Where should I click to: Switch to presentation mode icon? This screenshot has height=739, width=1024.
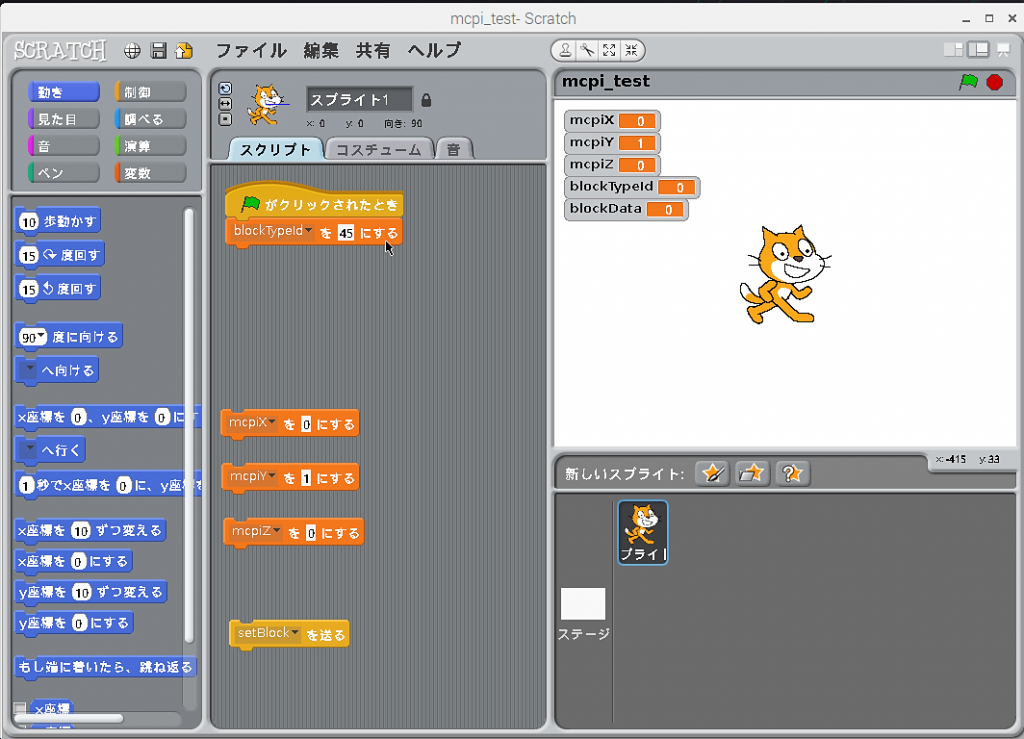pyautogui.click(x=1002, y=50)
